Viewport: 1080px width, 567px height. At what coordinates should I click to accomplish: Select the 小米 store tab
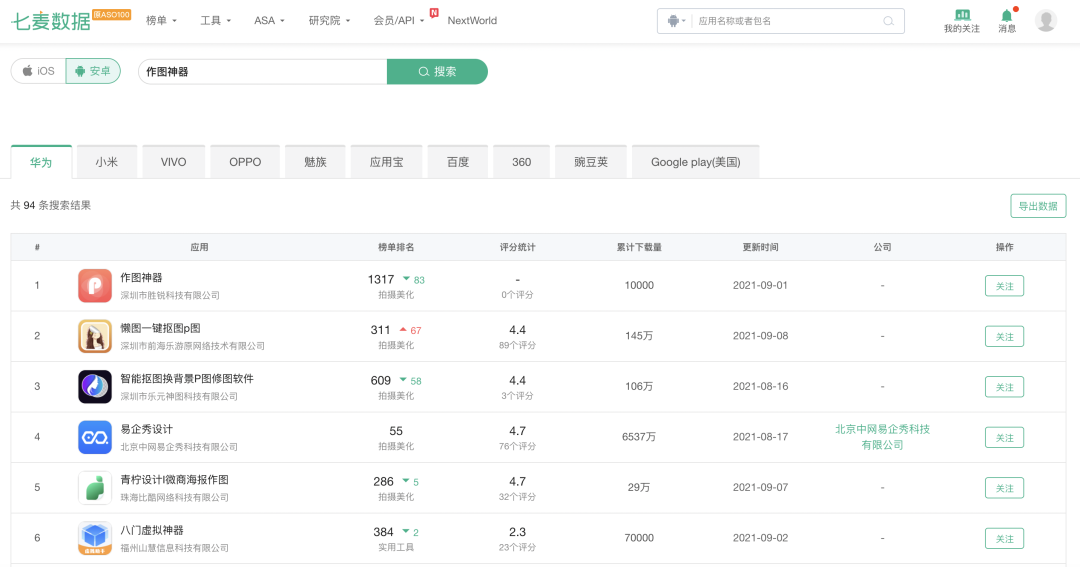107,162
